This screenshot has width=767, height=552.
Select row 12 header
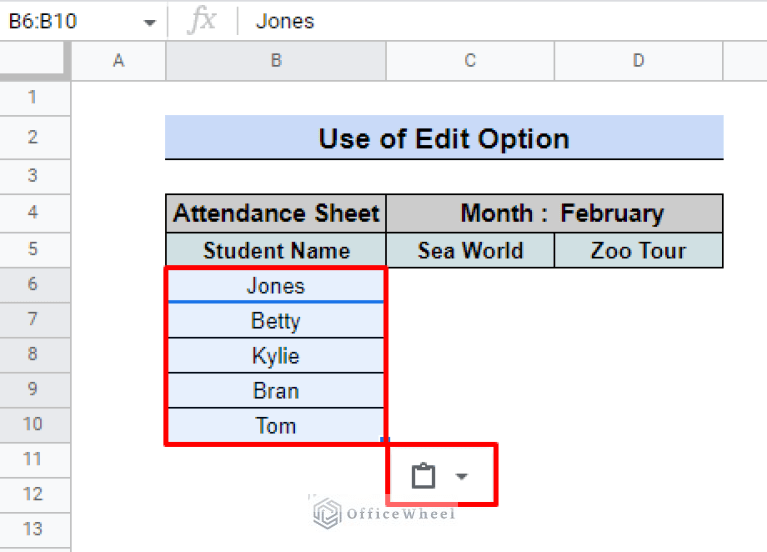[x=35, y=495]
